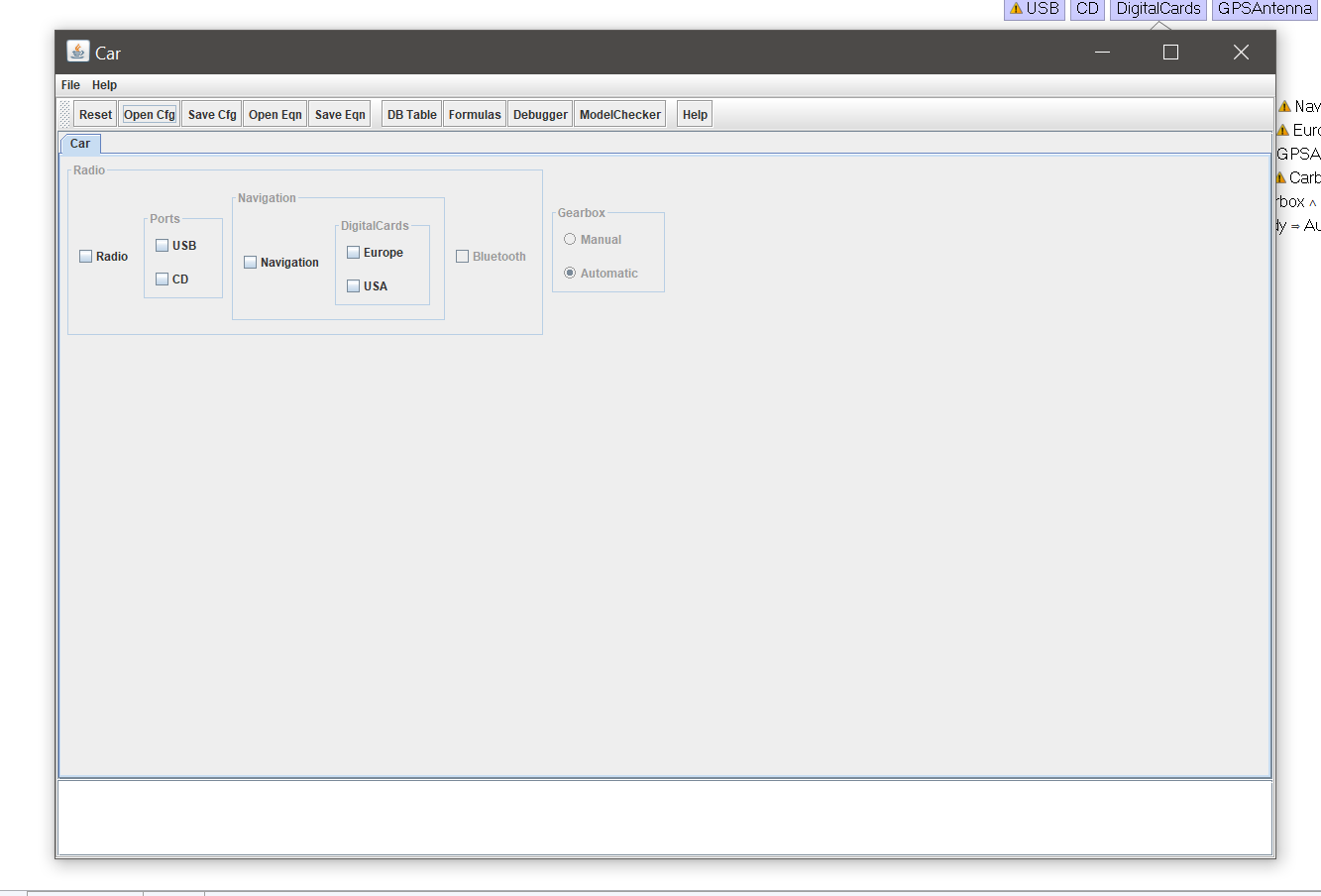Open the File menu

point(69,84)
